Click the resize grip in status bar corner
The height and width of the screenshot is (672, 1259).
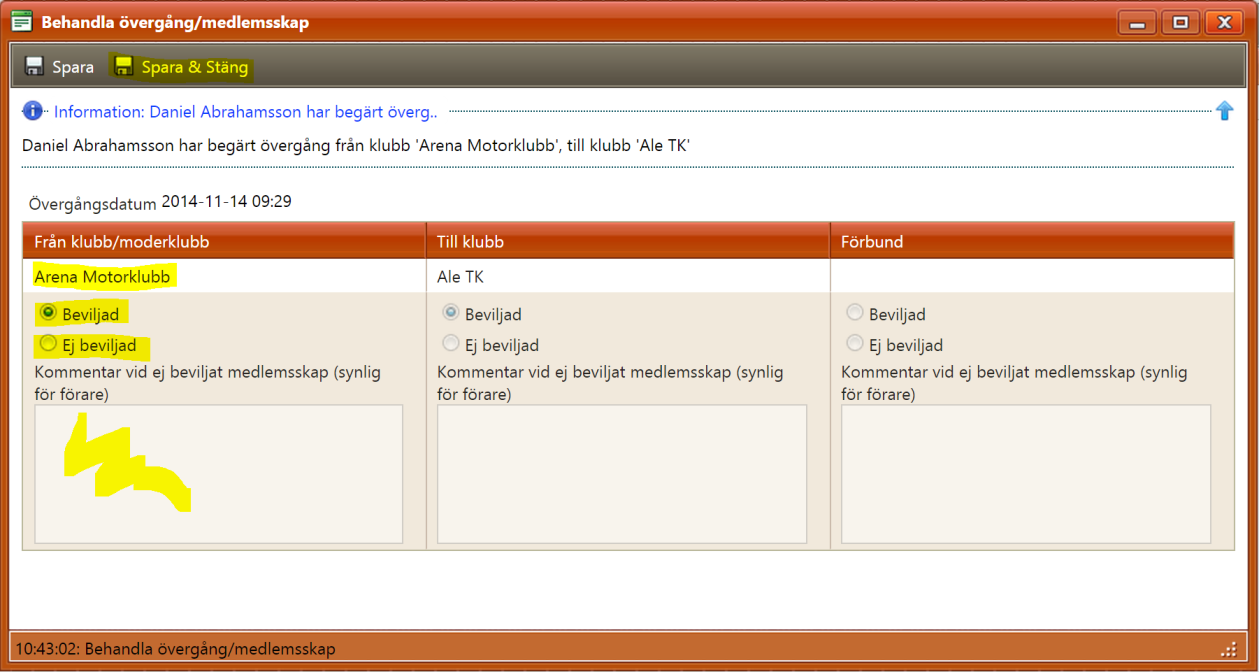click(1229, 649)
